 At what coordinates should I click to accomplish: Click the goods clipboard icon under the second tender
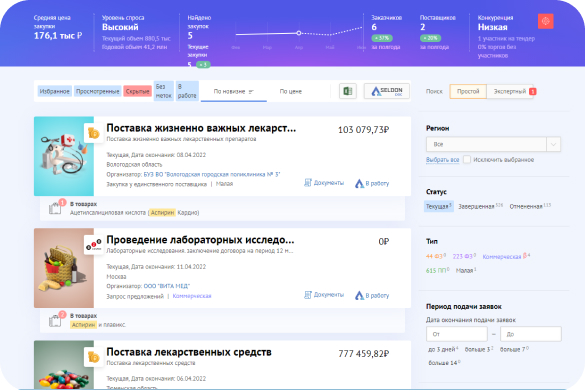(55, 320)
